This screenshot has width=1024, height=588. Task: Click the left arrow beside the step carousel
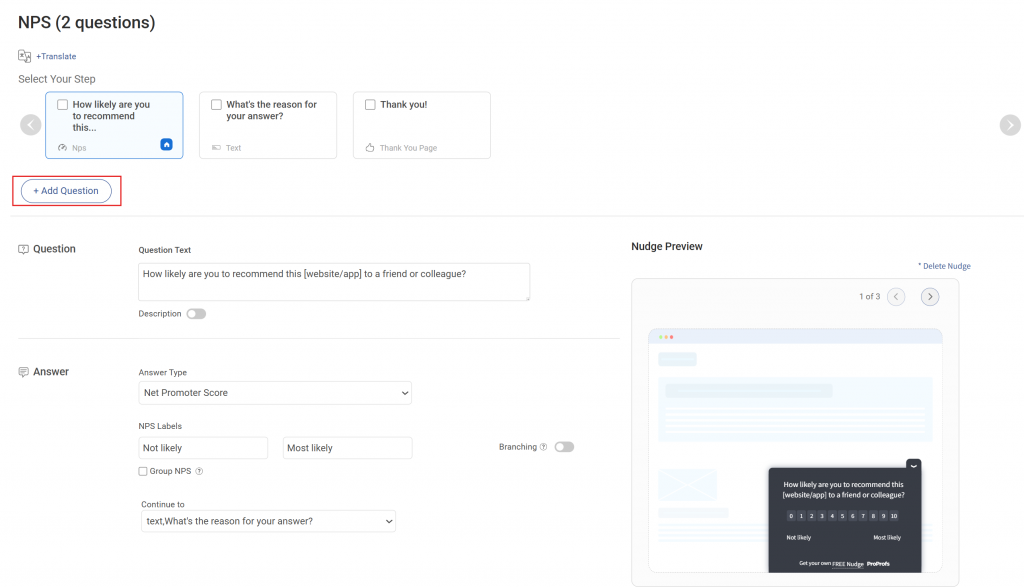click(30, 124)
